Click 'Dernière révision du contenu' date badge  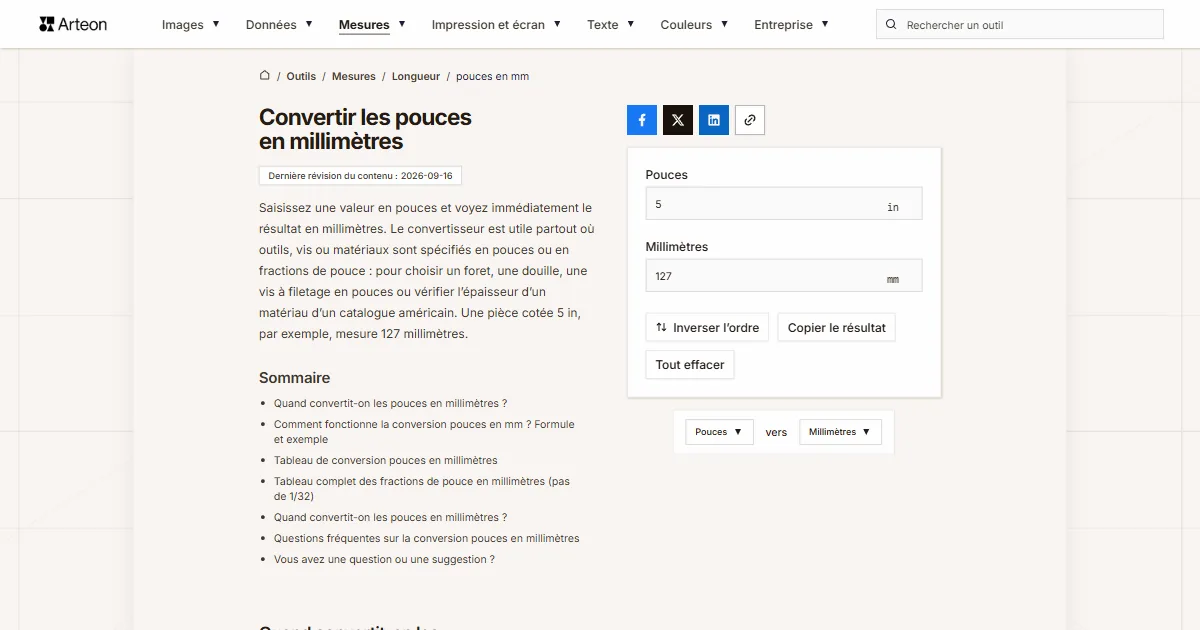(360, 176)
